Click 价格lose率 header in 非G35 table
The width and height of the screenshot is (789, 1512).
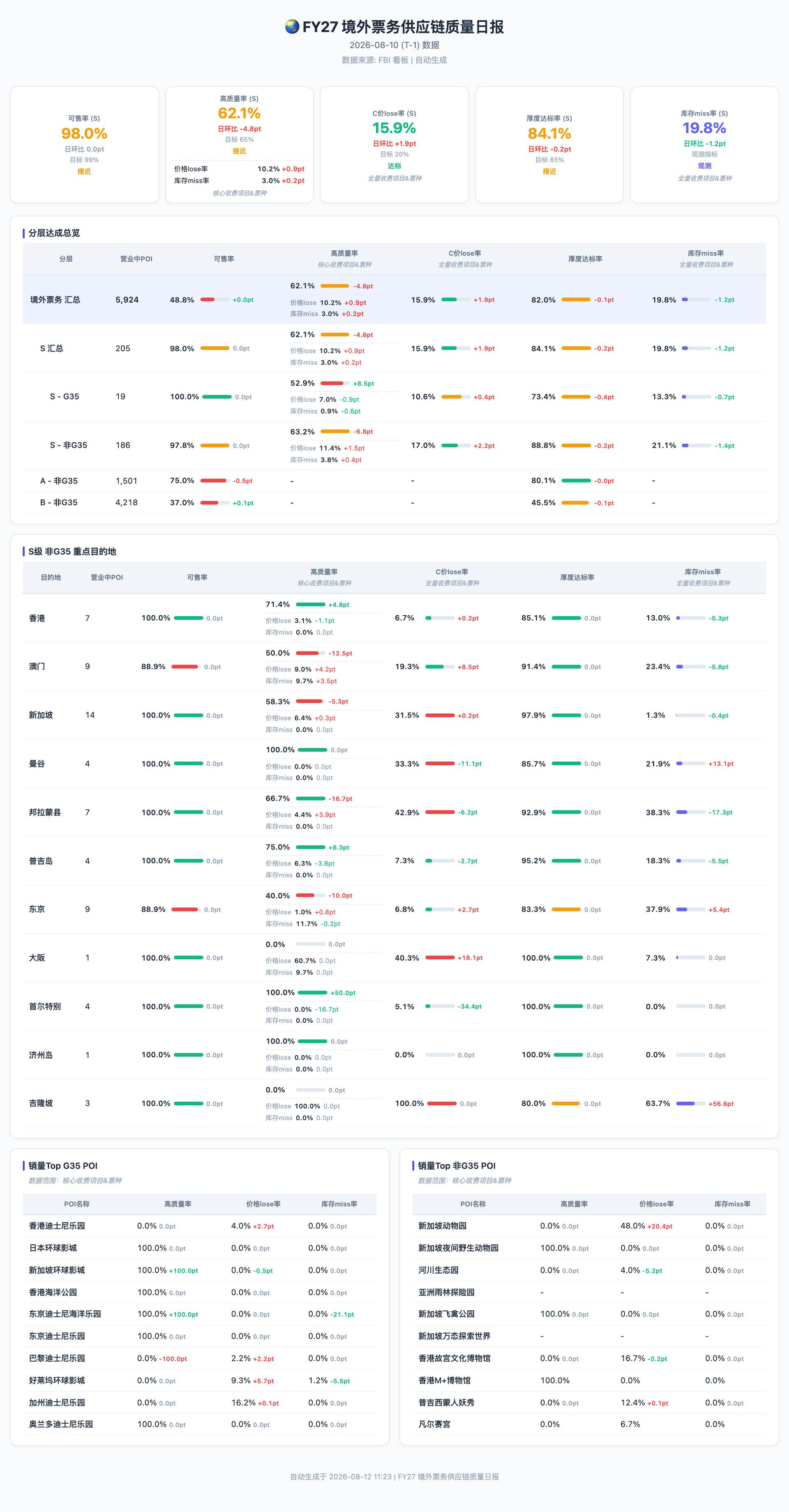pyautogui.click(x=656, y=1204)
